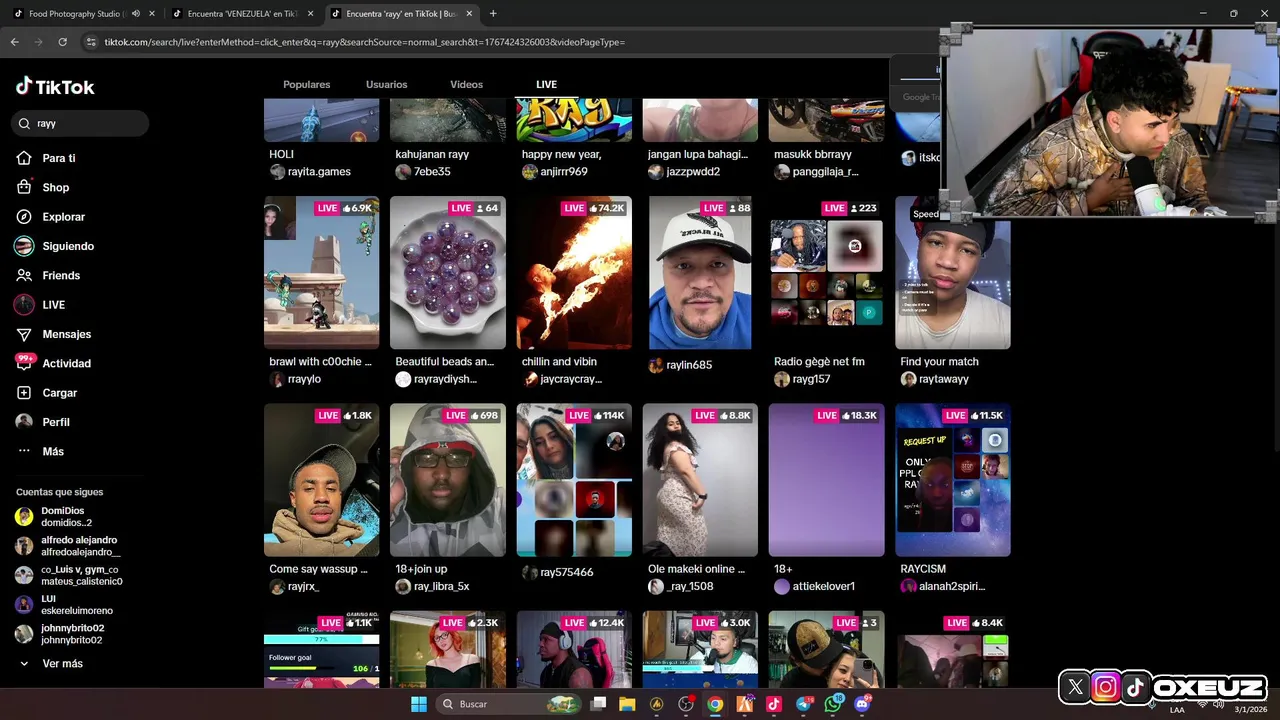1280x720 pixels.
Task: Open the Shop bag icon
Action: click(24, 187)
